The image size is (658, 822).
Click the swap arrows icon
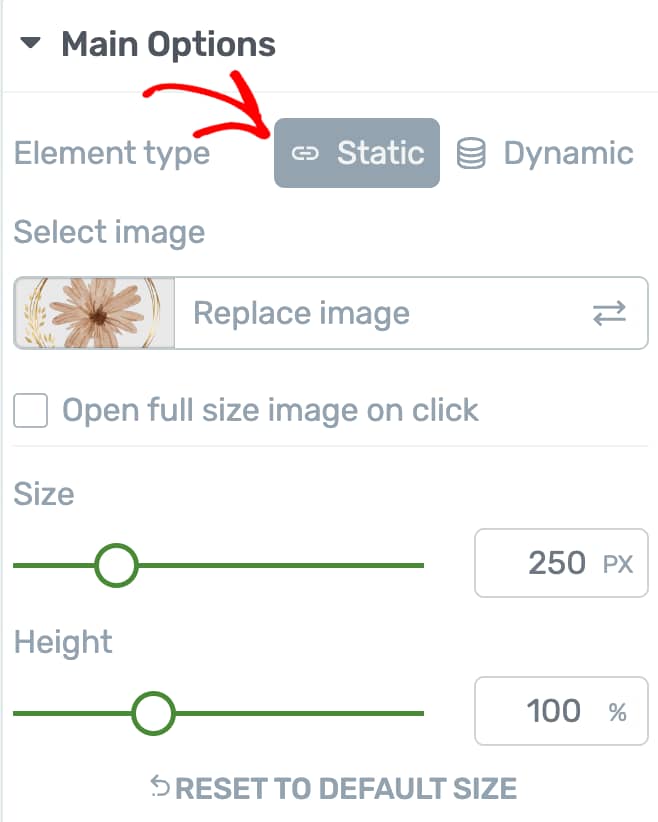pos(609,313)
